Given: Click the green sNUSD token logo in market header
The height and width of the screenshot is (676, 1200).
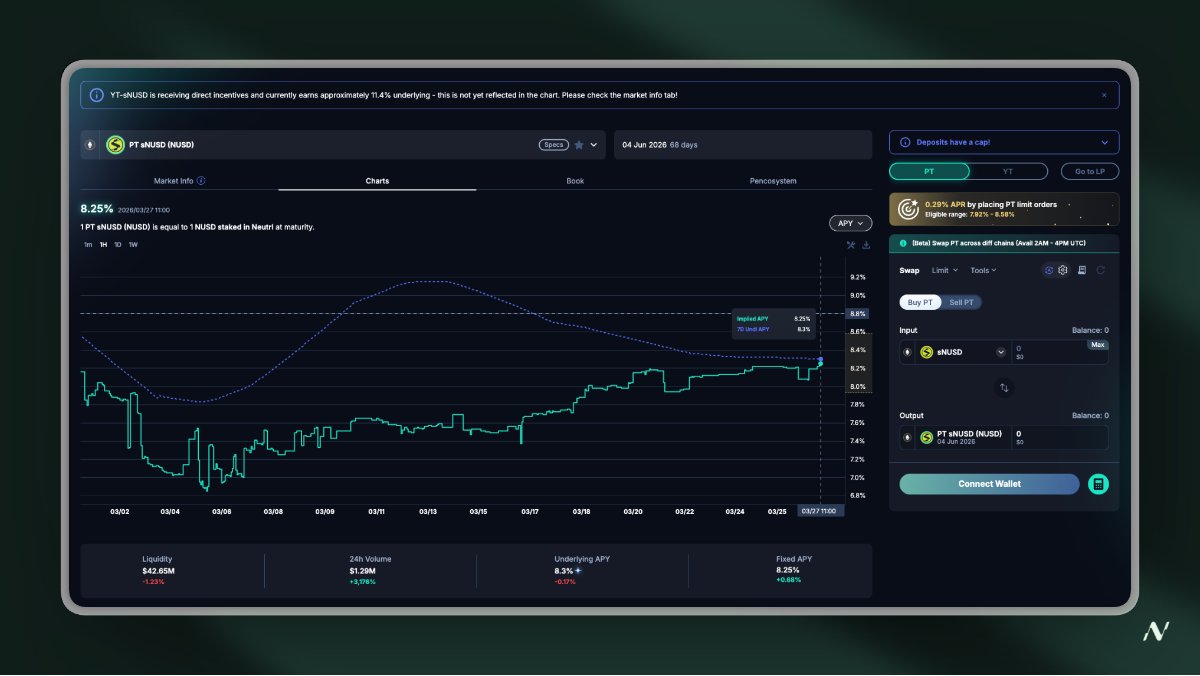Looking at the screenshot, I should coord(115,145).
